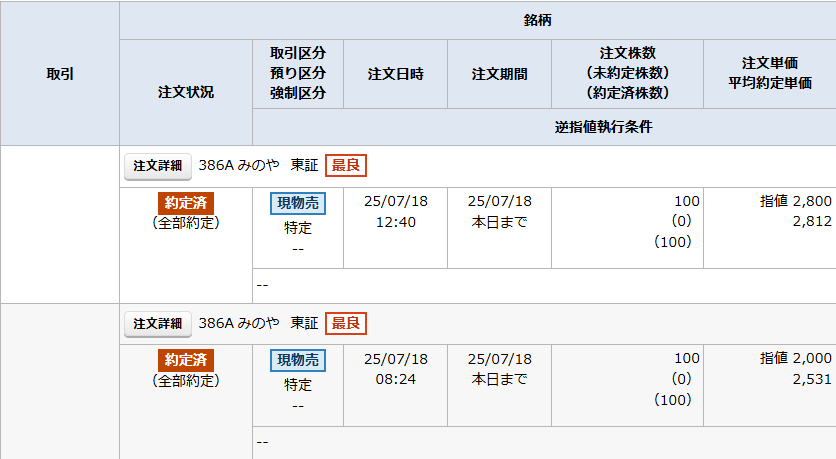Click the 注文日時 column header

click(x=396, y=74)
